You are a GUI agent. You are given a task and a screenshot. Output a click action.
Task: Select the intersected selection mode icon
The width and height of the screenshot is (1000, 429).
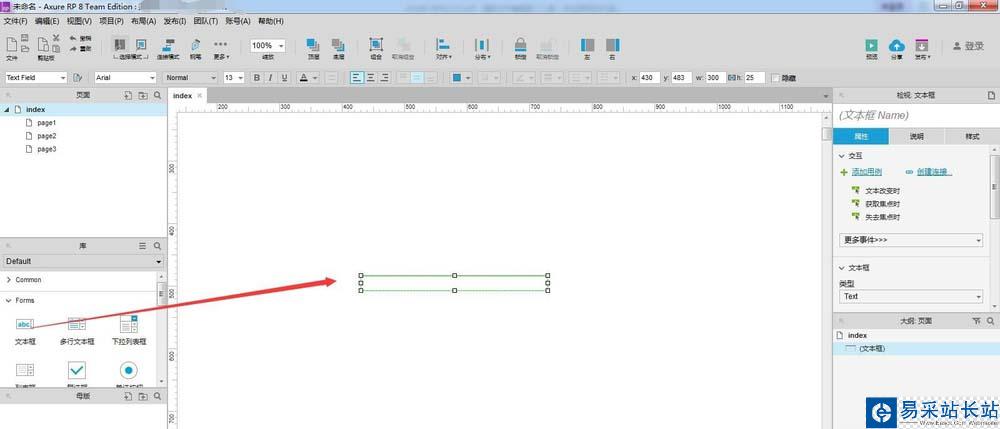[x=120, y=45]
